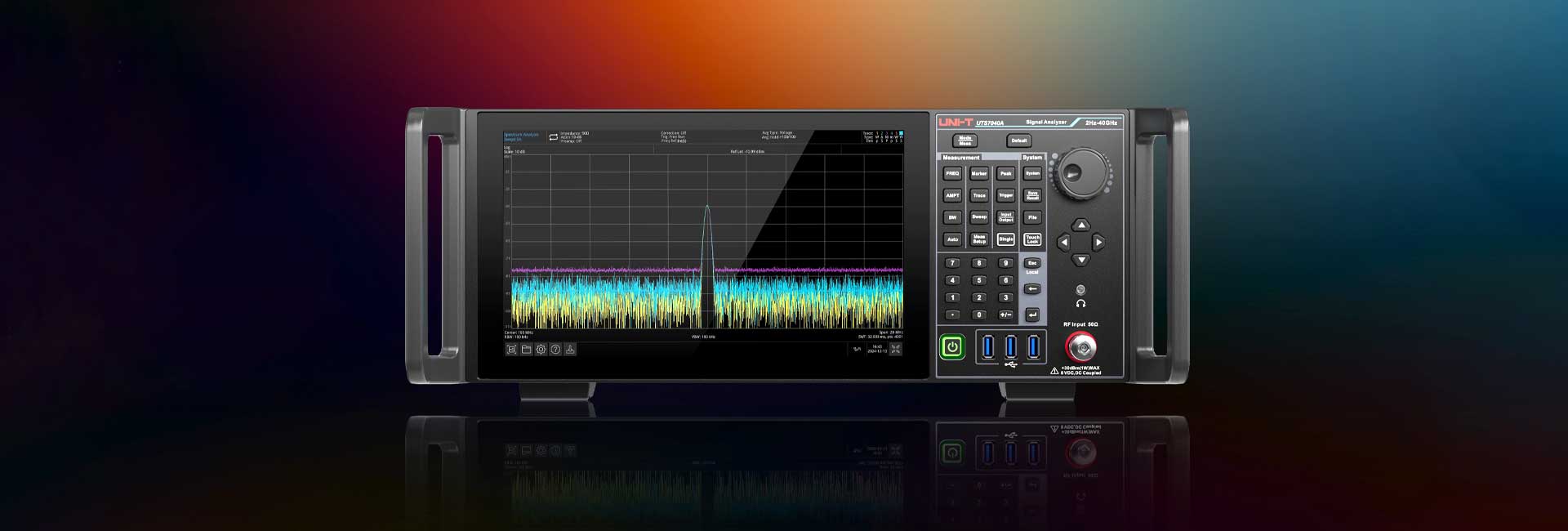Toggle the green power button

(x=952, y=347)
